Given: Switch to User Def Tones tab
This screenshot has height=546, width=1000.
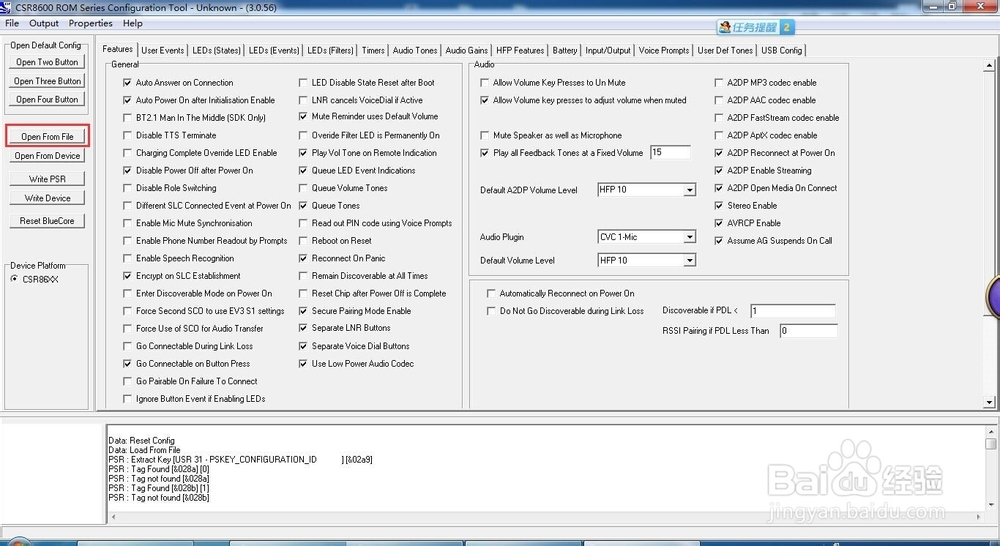Looking at the screenshot, I should click(725, 50).
